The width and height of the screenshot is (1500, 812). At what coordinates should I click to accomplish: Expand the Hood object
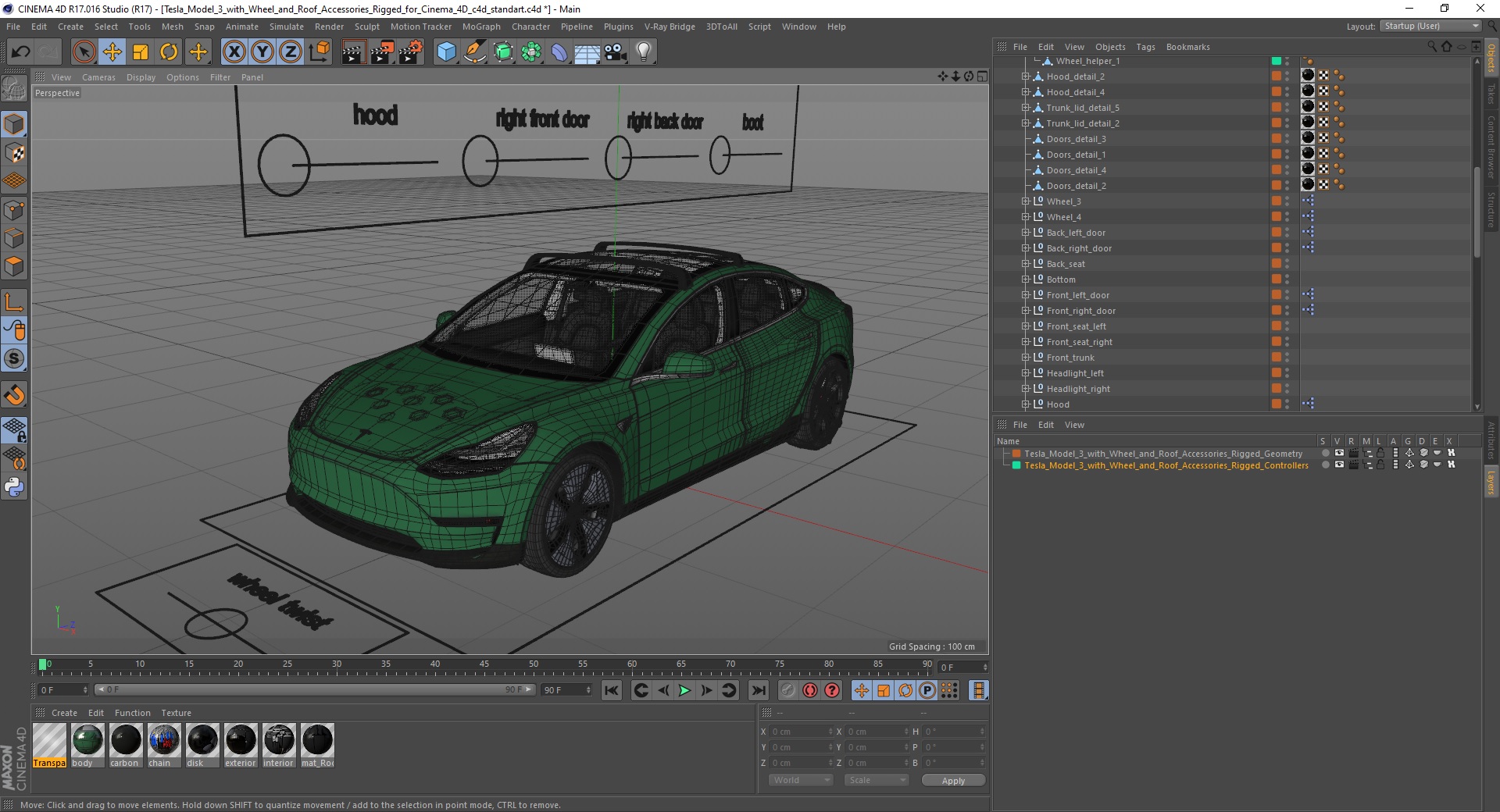pos(1026,404)
